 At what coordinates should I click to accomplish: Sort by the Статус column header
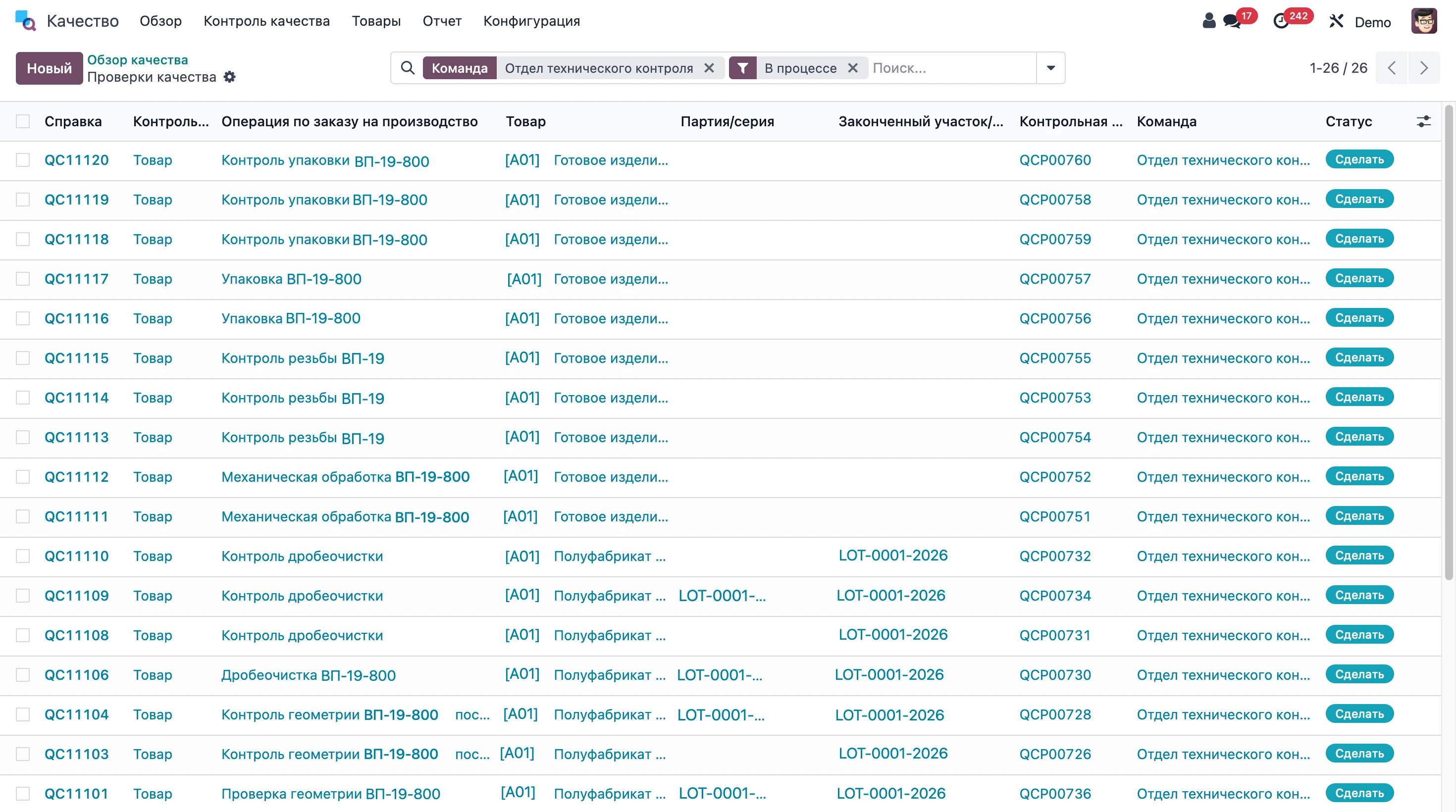pyautogui.click(x=1349, y=121)
